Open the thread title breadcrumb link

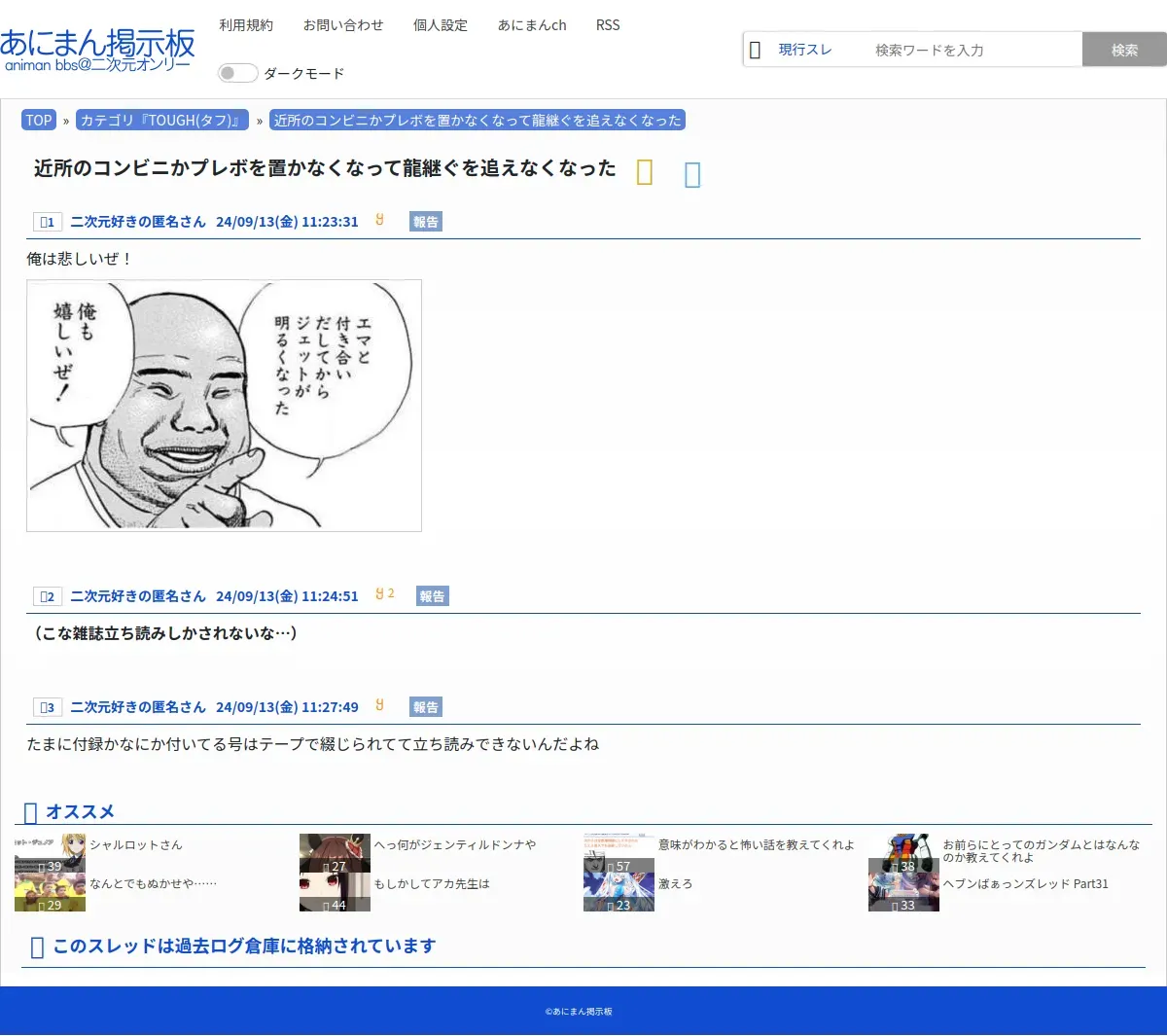pos(477,121)
